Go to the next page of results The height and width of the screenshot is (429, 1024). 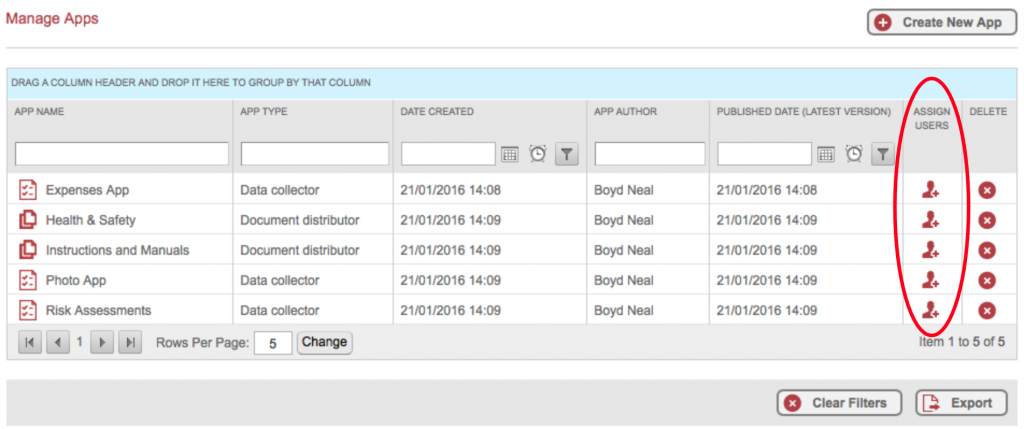101,343
